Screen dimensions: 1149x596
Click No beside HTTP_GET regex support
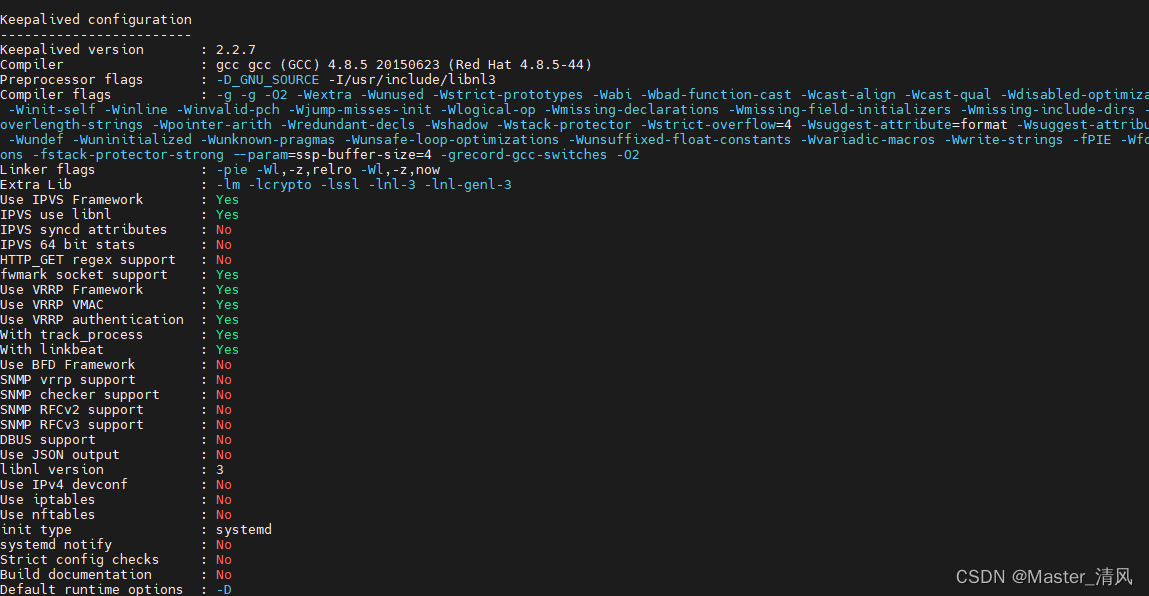(223, 260)
